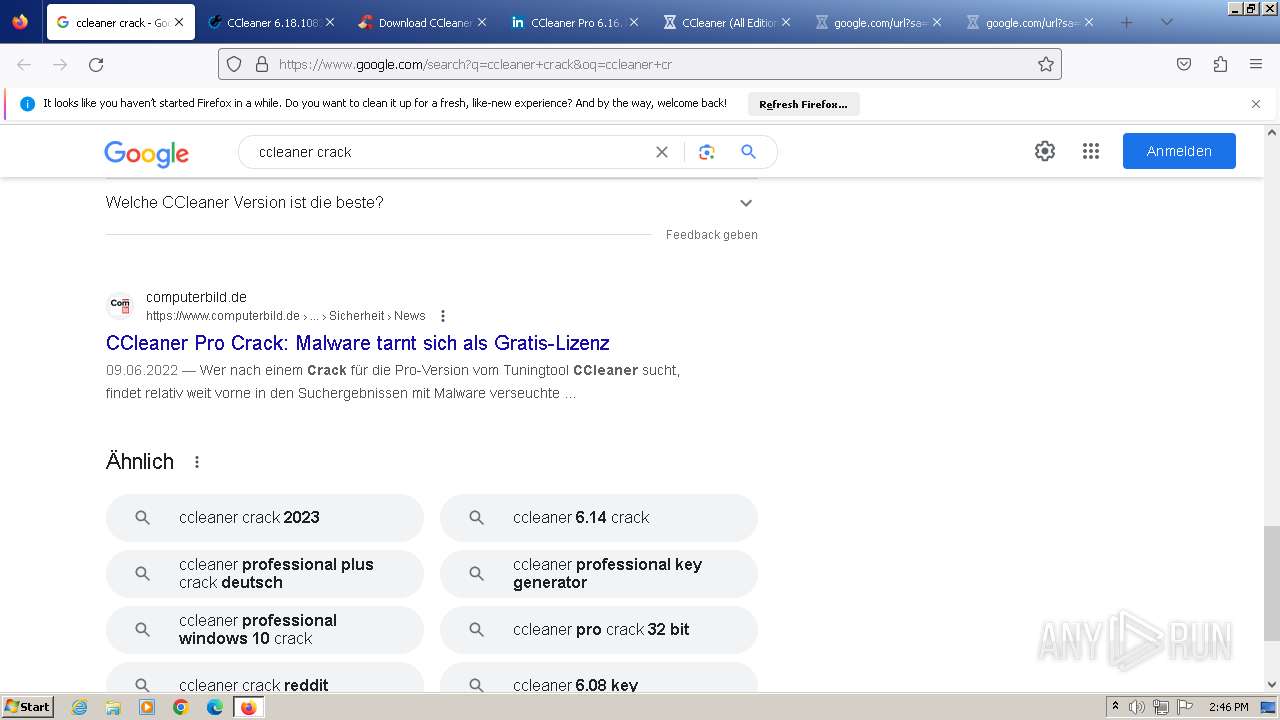Open the media player taskbar icon
The height and width of the screenshot is (720, 1280).
coord(147,707)
